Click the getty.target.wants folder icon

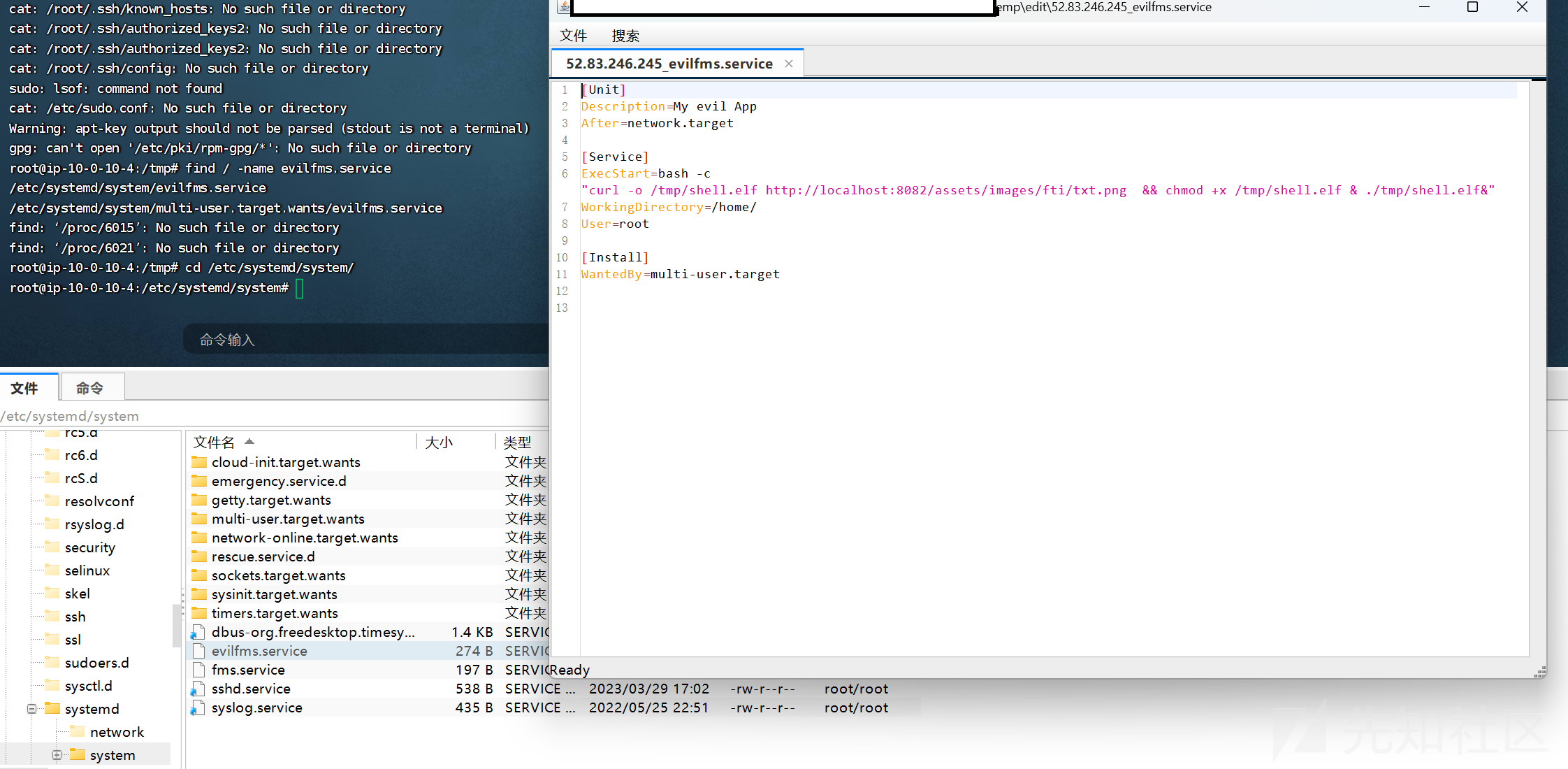pos(199,500)
